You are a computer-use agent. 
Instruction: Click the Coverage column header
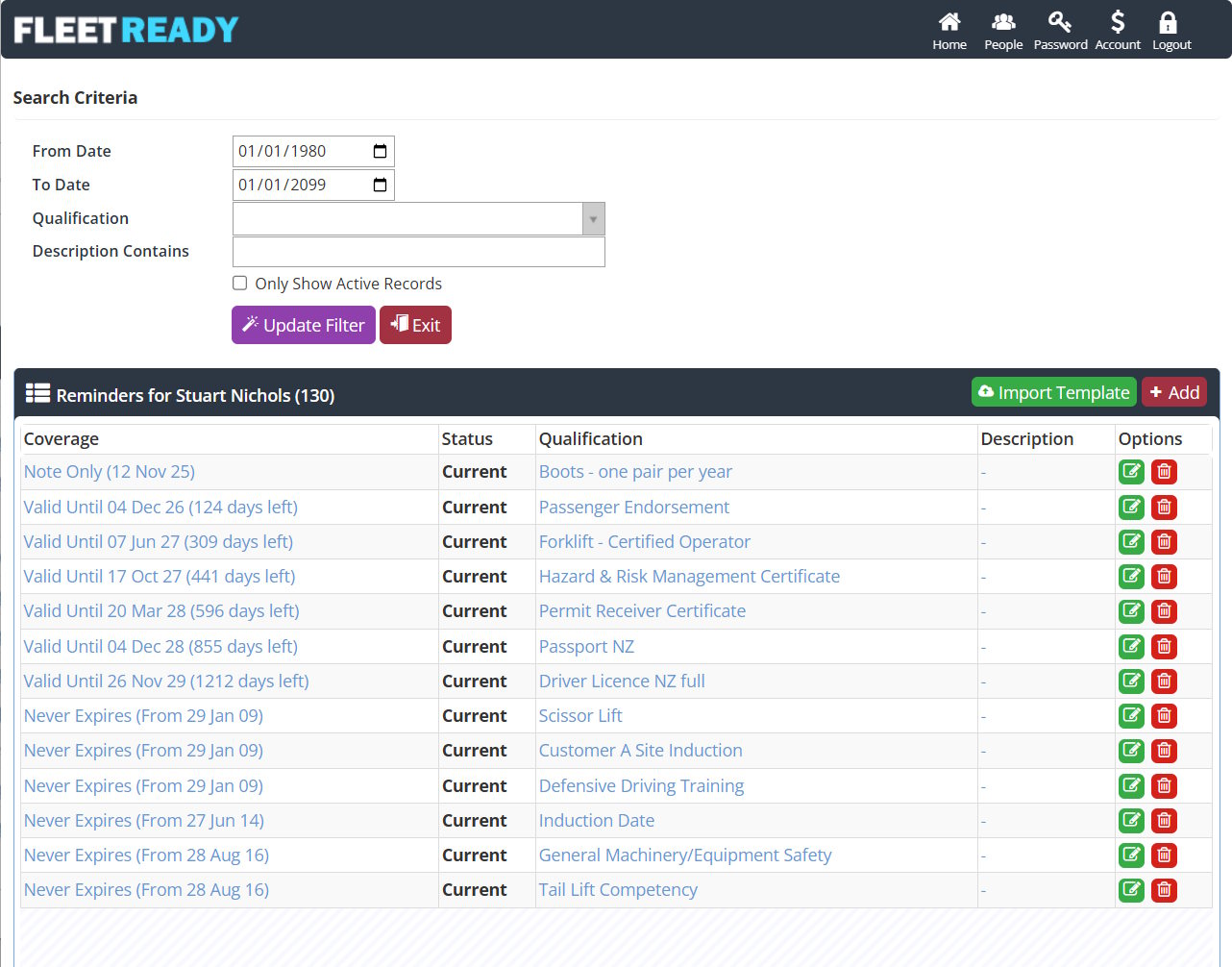(x=62, y=438)
